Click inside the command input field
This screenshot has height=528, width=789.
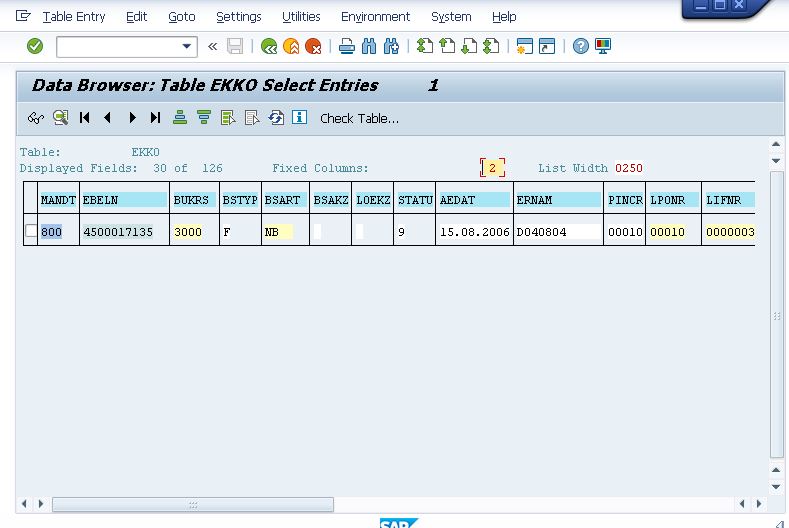point(119,47)
